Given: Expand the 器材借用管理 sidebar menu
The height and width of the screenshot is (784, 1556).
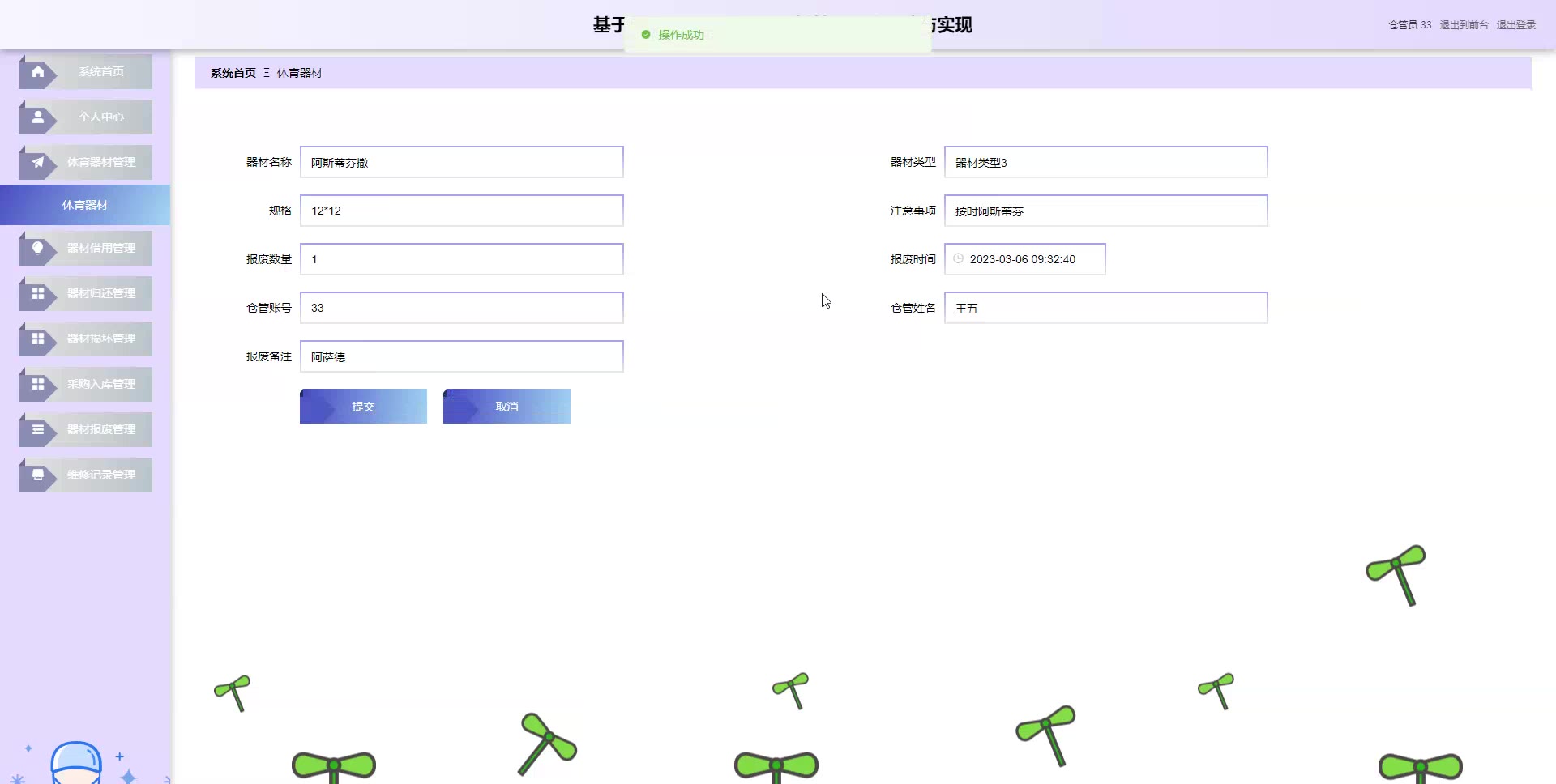Looking at the screenshot, I should pos(85,248).
